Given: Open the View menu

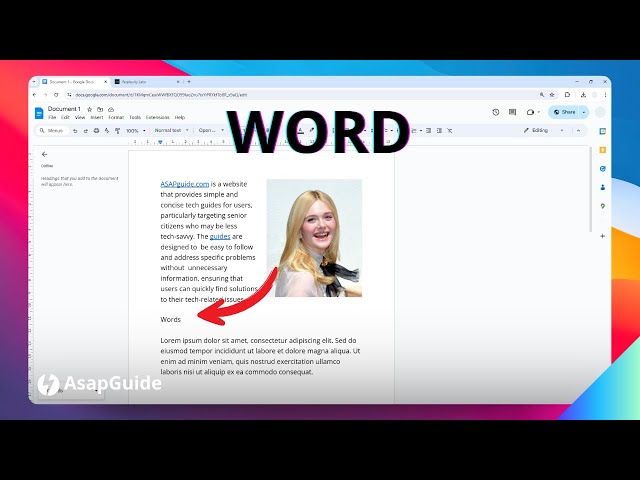Looking at the screenshot, I should pos(80,118).
